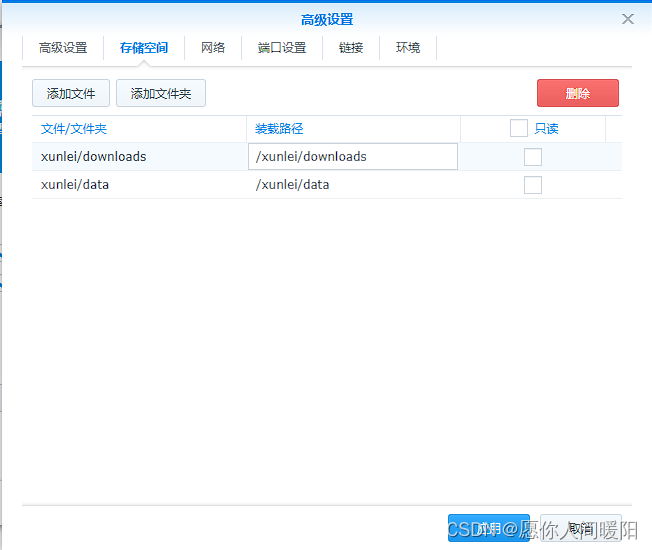
Task: Switch to the 环境 tab
Action: click(408, 48)
